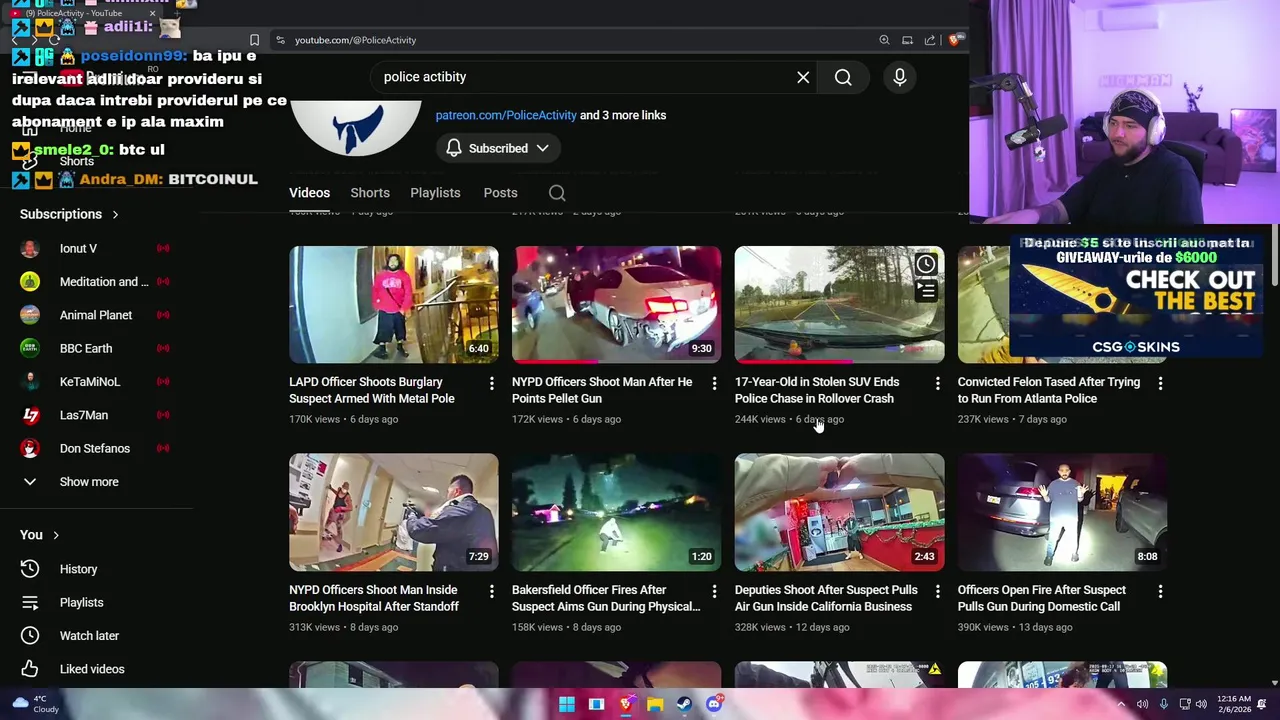This screenshot has height=720, width=1280.
Task: Click the CSGOSKINS giveaway banner
Action: (x=1136, y=296)
